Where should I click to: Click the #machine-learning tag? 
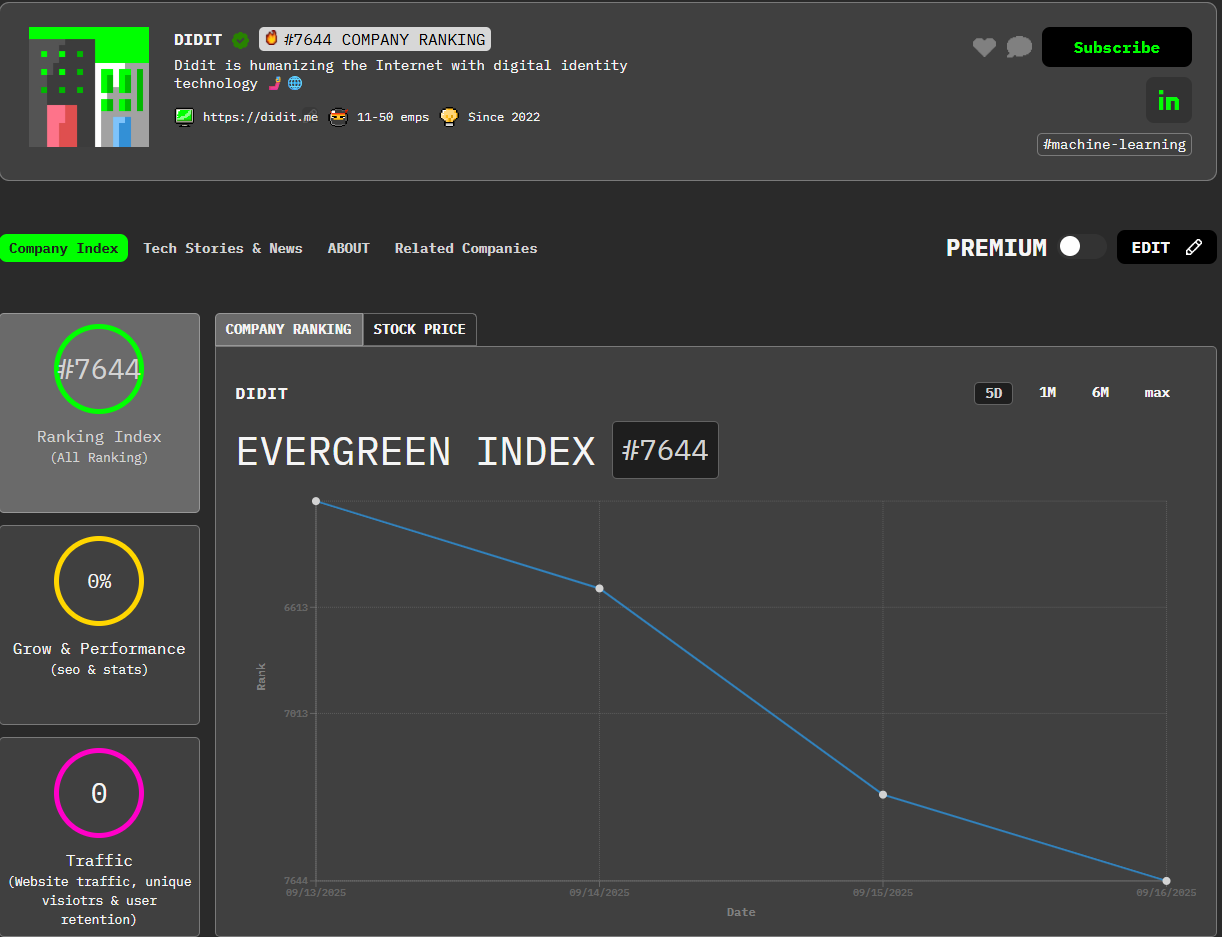(1114, 145)
